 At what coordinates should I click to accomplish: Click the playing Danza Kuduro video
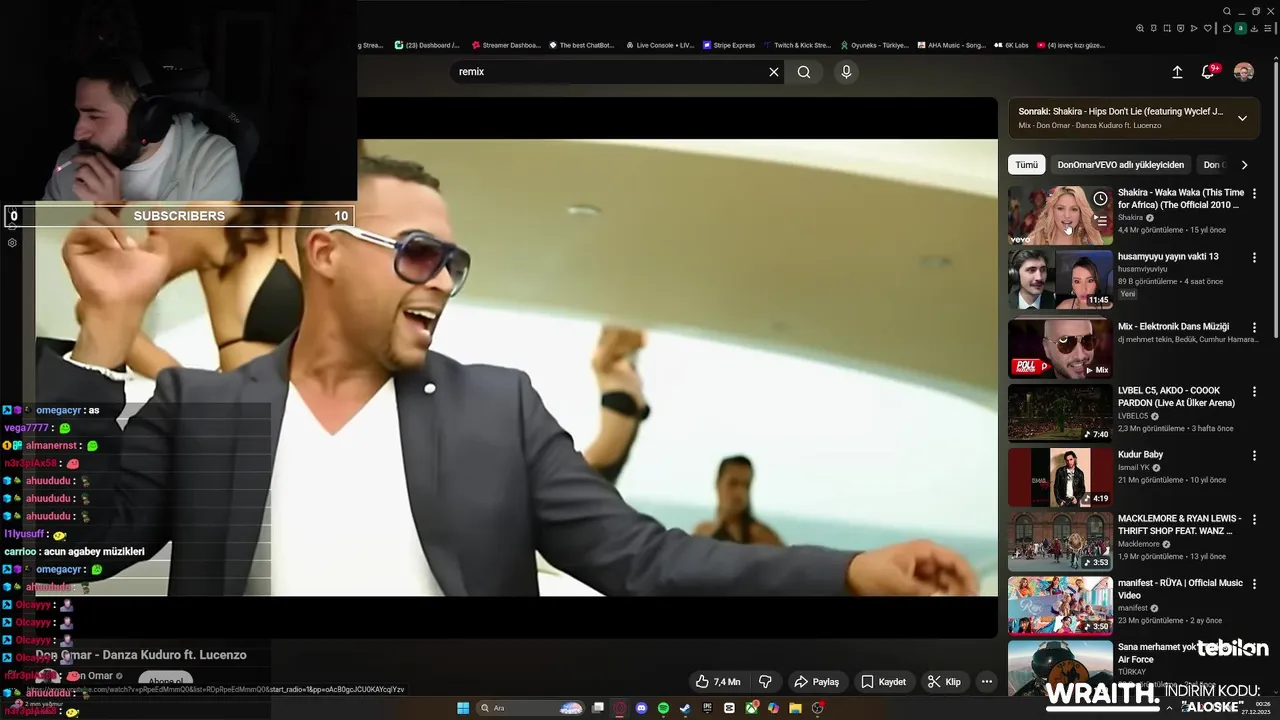tap(516, 367)
